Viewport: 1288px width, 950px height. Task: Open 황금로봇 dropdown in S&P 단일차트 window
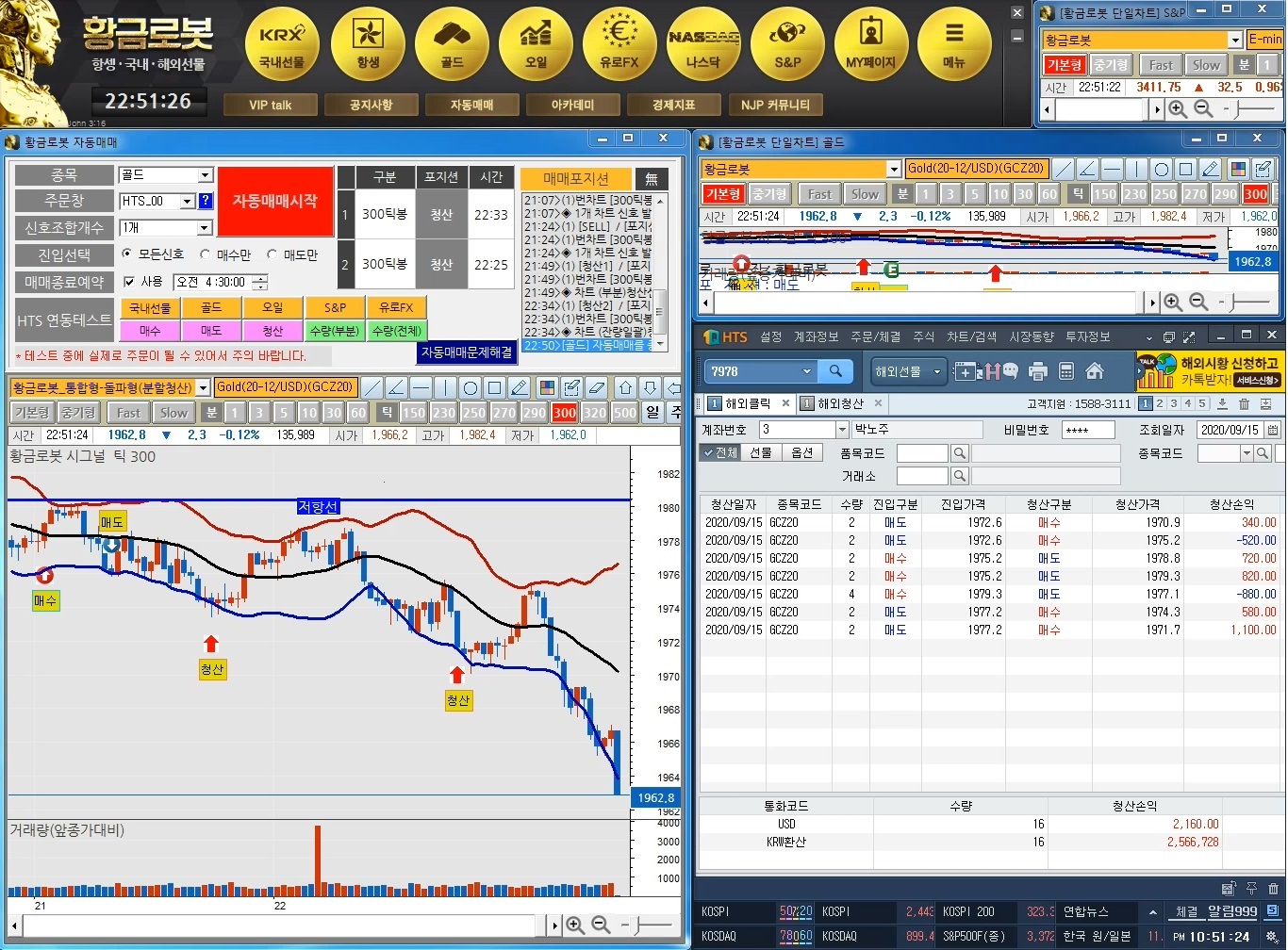1234,40
